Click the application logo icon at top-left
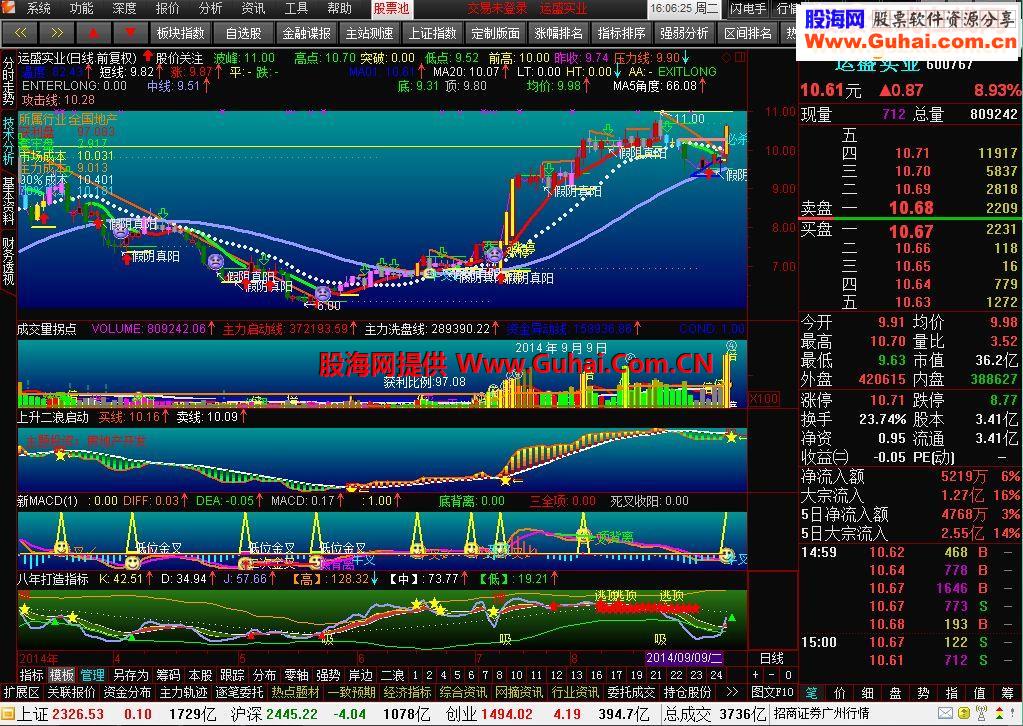This screenshot has width=1023, height=726. [10, 8]
